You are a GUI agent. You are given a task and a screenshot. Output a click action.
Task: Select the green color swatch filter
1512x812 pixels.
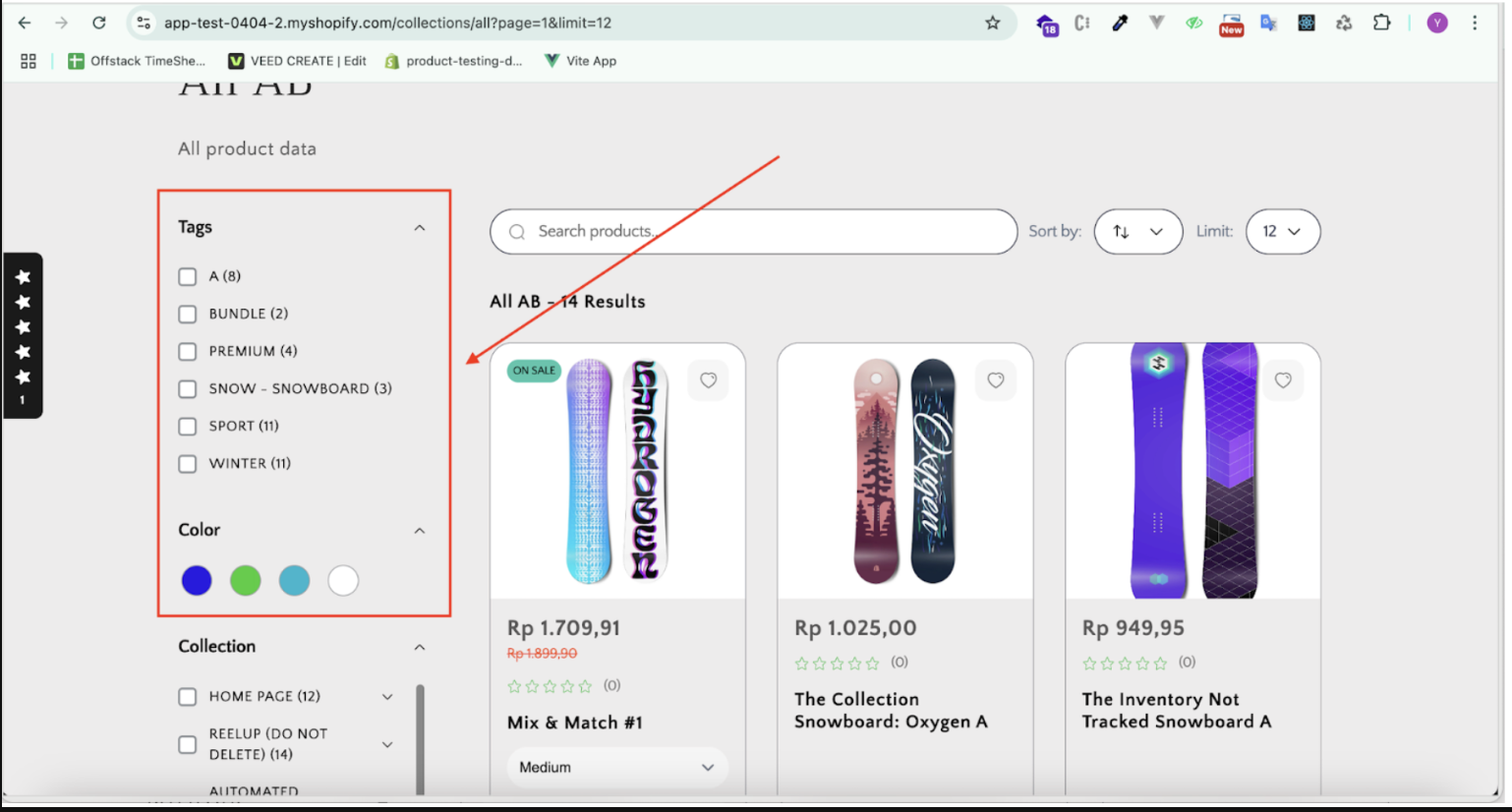point(246,581)
